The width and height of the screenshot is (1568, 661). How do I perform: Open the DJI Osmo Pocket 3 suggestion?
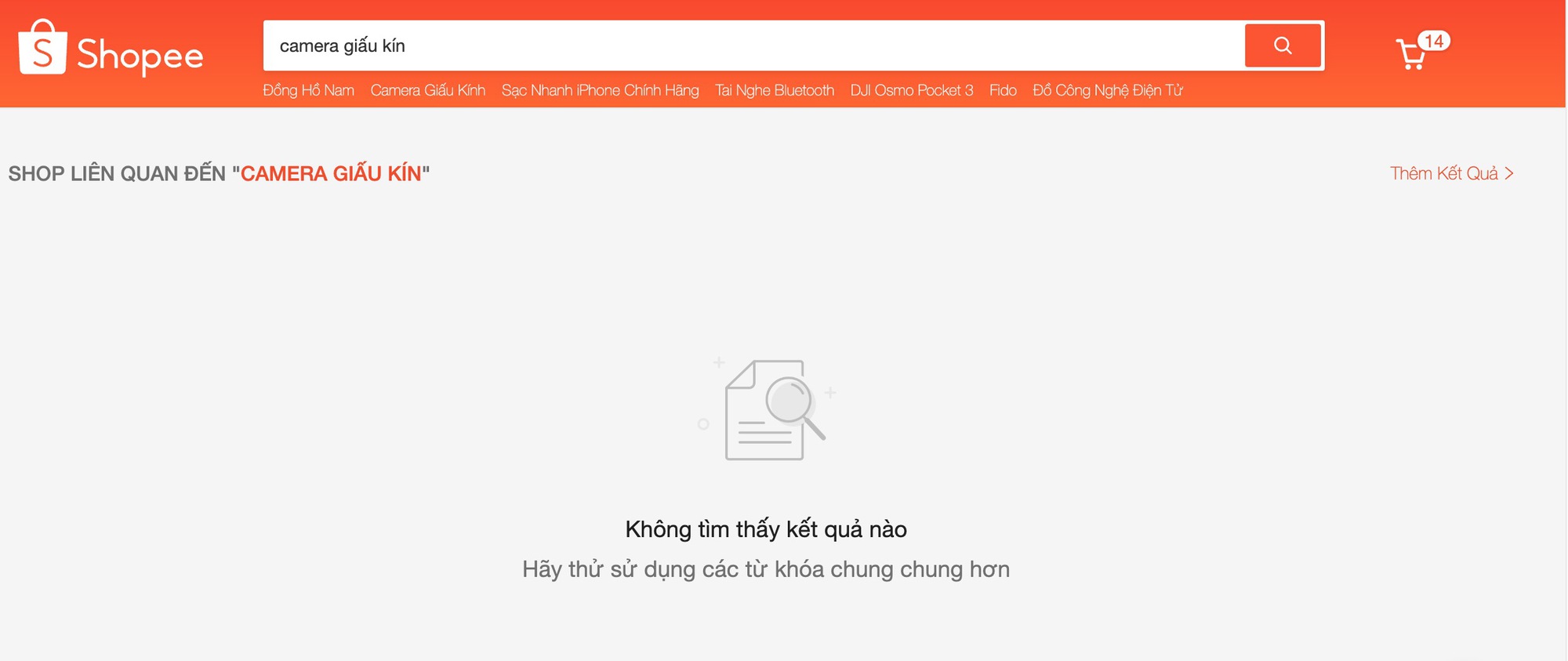click(912, 90)
